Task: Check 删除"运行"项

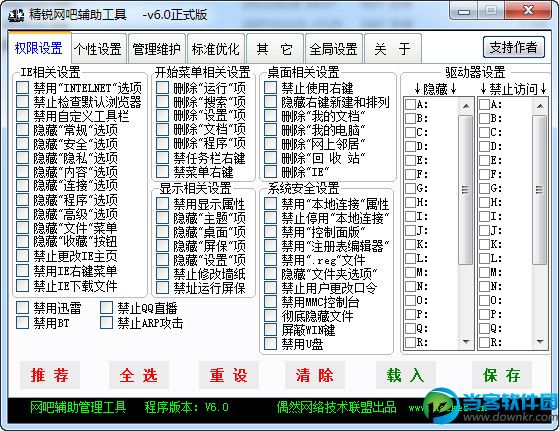Action: [x=163, y=88]
